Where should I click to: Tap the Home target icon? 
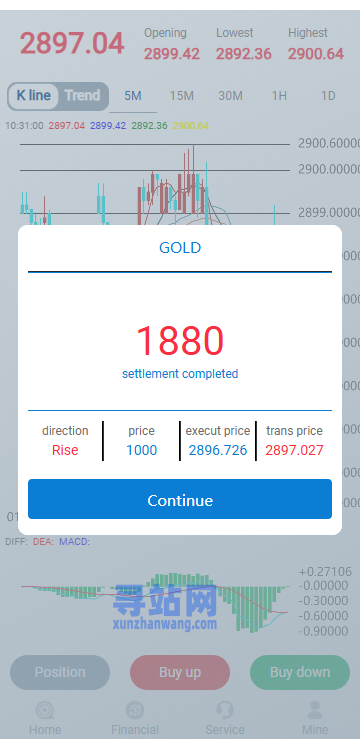pyautogui.click(x=45, y=710)
